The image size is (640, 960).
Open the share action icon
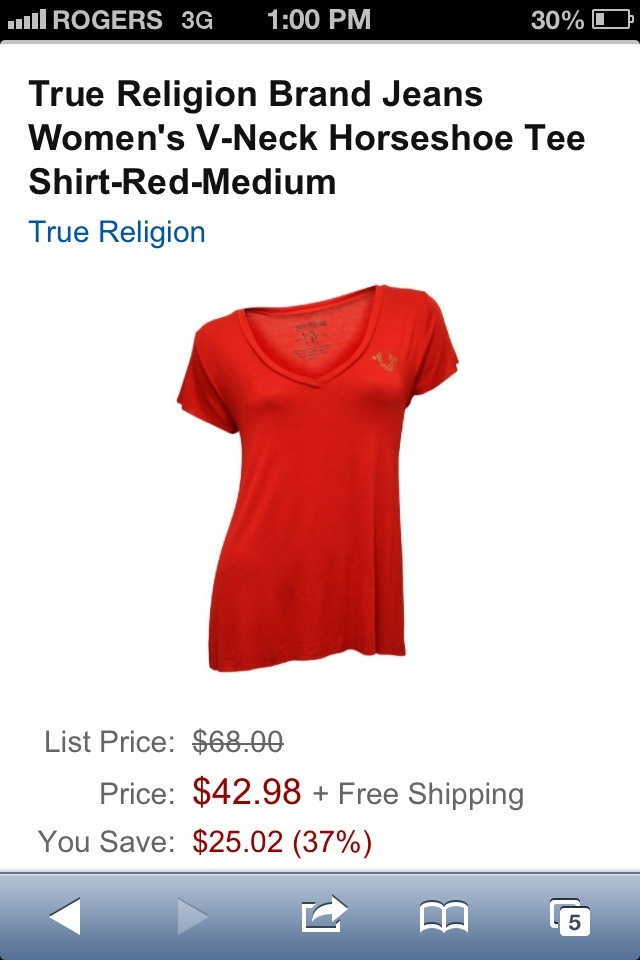coord(324,914)
